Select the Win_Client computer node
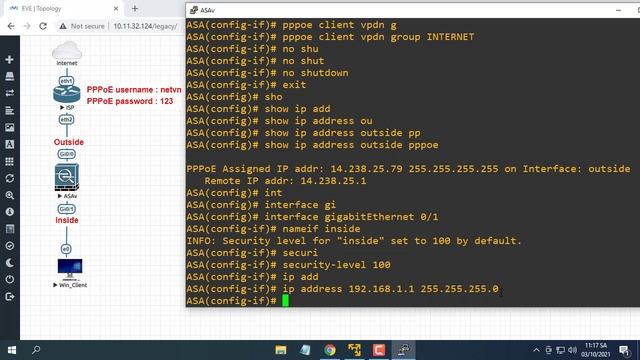This screenshot has width=640, height=360. click(x=70, y=269)
